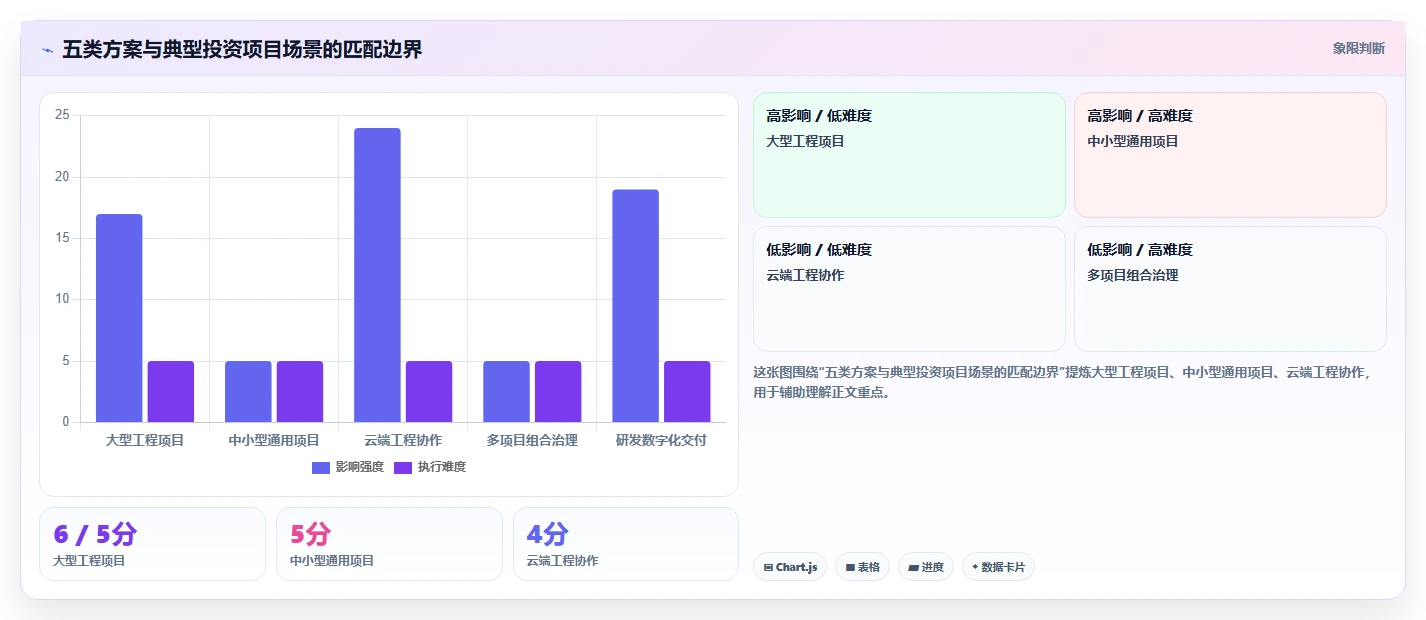This screenshot has width=1426, height=620.
Task: Hide the 影响强度 dataset via legend label
Action: coord(359,468)
